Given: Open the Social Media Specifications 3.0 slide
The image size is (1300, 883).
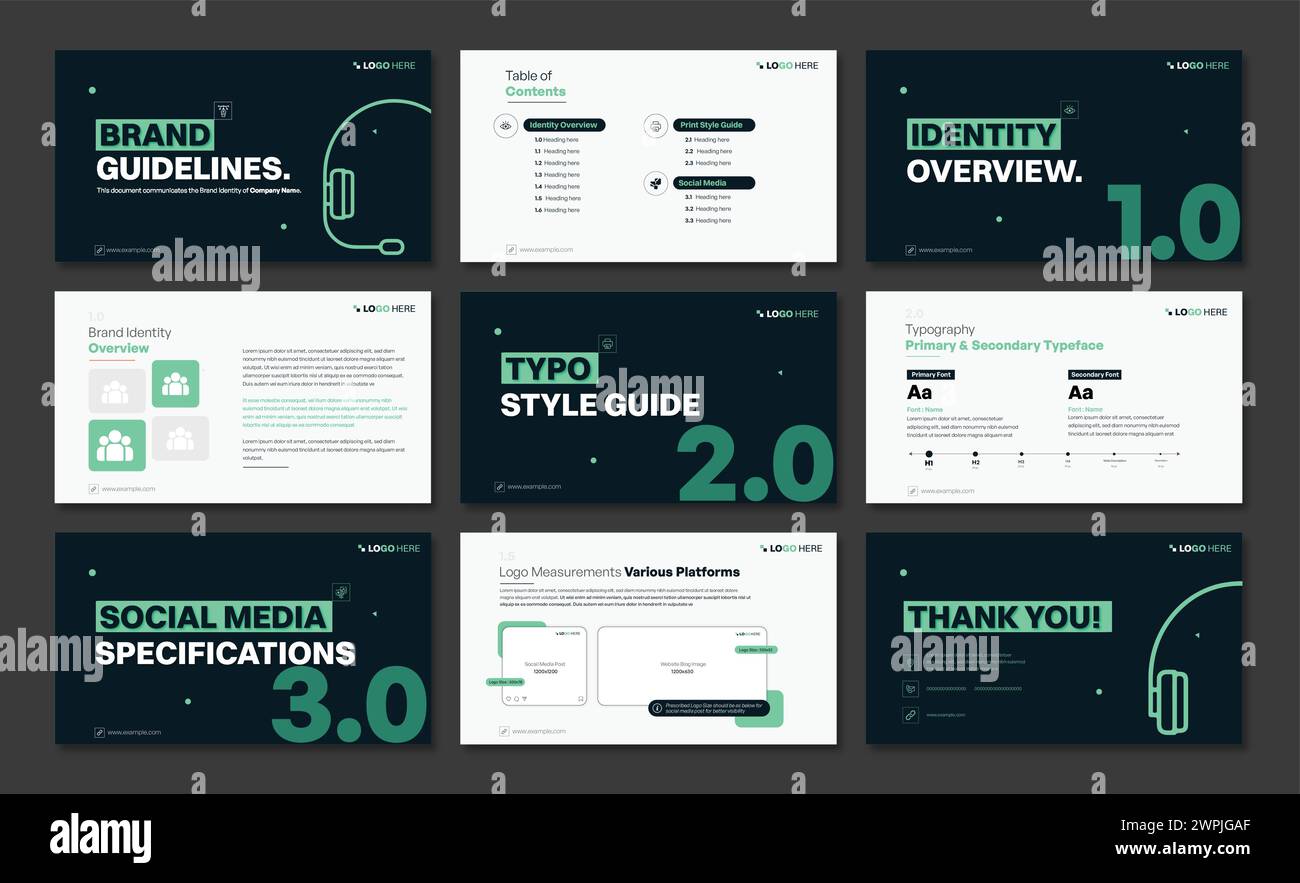Looking at the screenshot, I should (x=243, y=638).
